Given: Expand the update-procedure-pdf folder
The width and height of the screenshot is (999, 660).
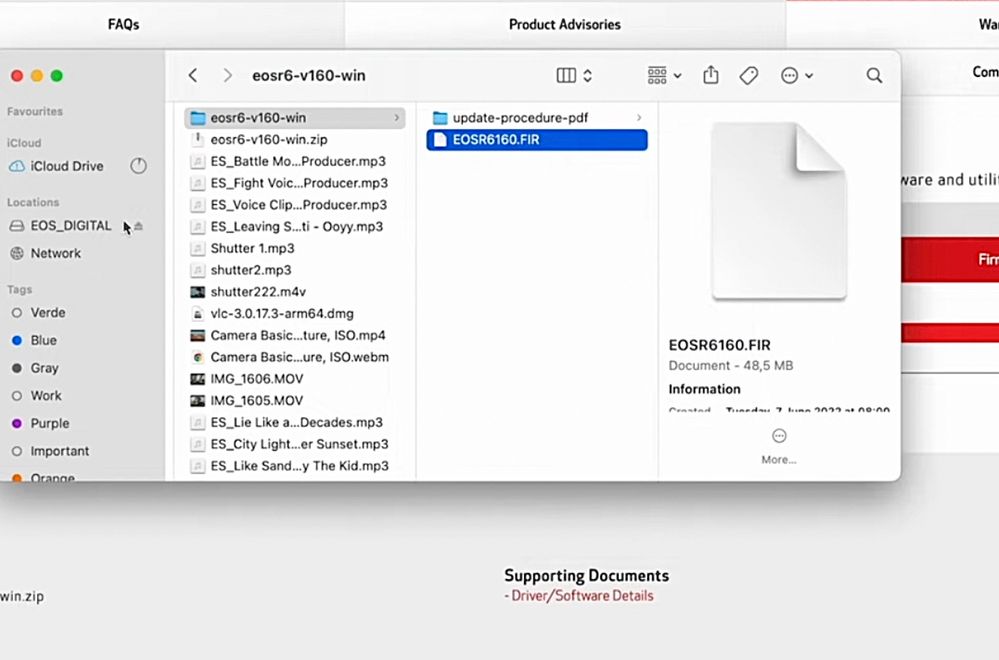Looking at the screenshot, I should pos(520,118).
